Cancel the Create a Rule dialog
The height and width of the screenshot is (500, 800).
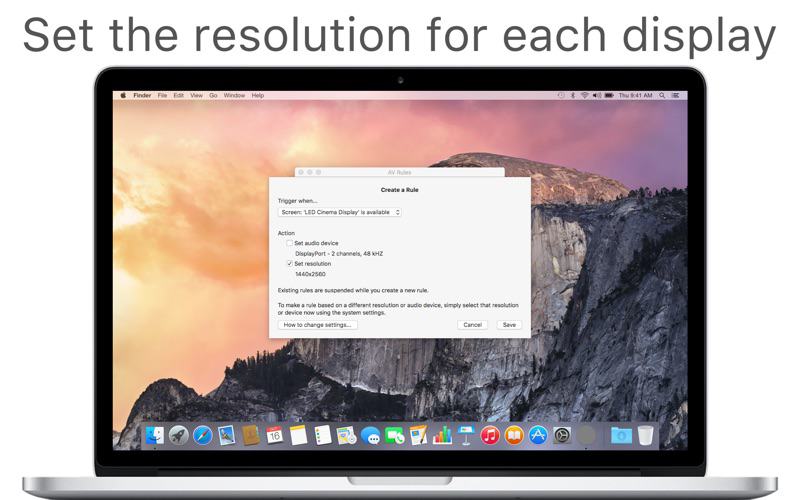click(472, 325)
